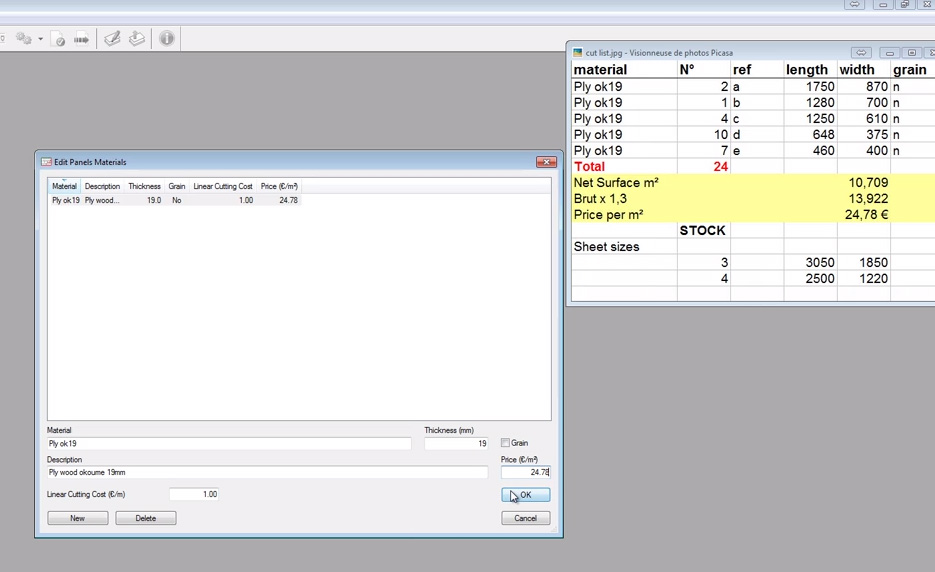Select the Ply ok19 row in materials list
The width and height of the screenshot is (935, 572).
click(x=175, y=200)
